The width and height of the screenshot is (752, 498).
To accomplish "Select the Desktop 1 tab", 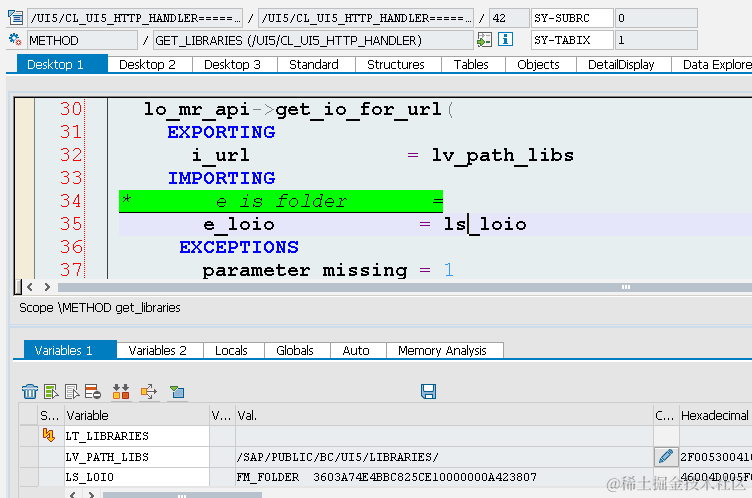I will [62, 64].
